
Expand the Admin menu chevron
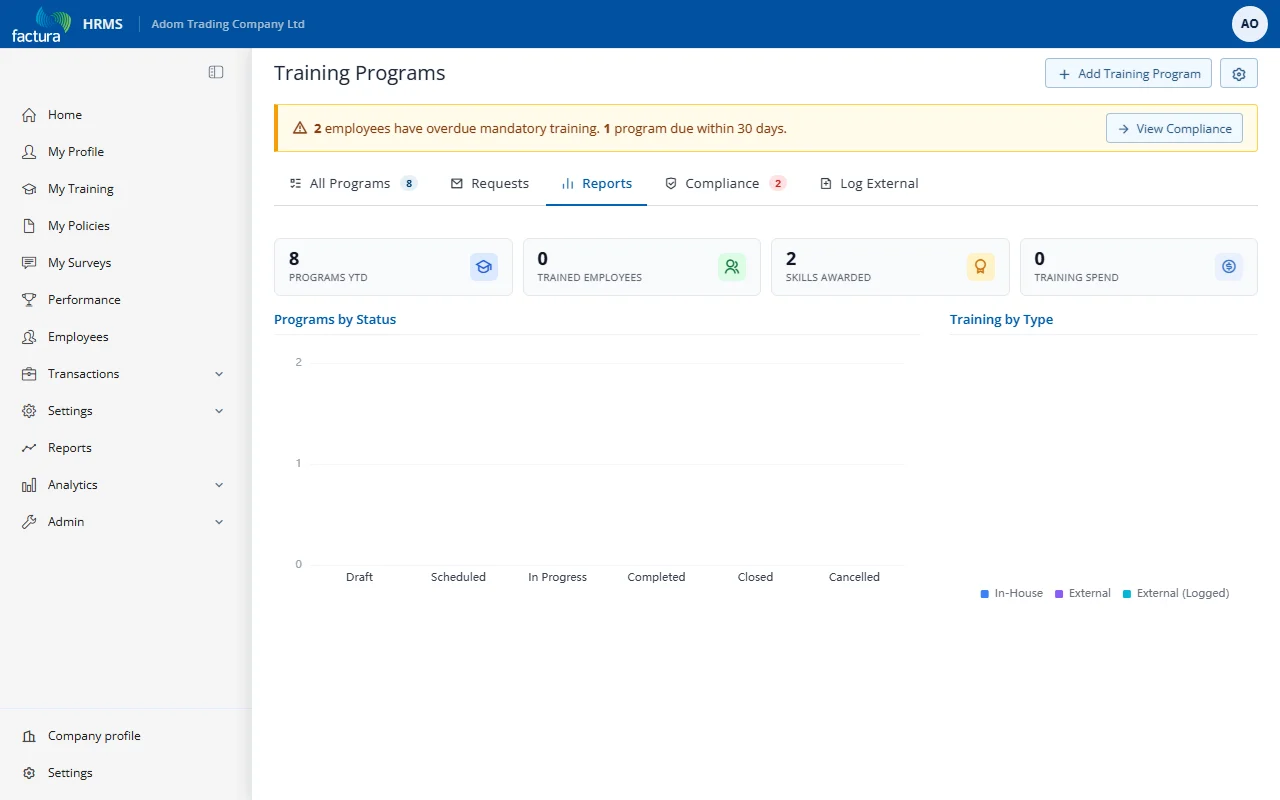click(219, 522)
